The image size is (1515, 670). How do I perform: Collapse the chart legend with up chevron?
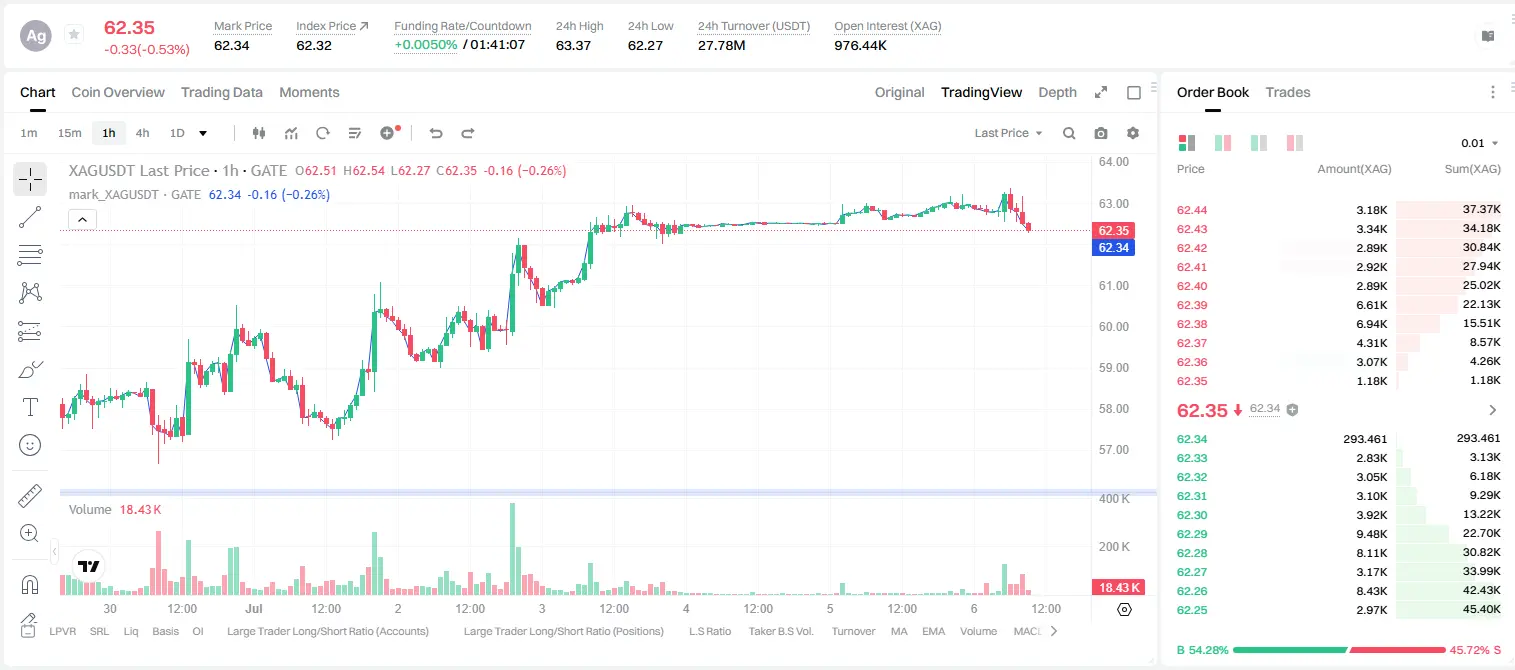pyautogui.click(x=82, y=219)
